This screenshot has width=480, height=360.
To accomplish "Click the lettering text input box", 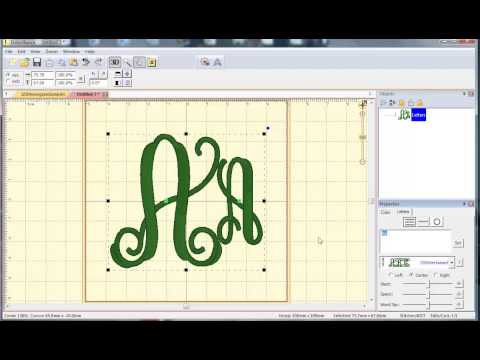I will pos(416,242).
